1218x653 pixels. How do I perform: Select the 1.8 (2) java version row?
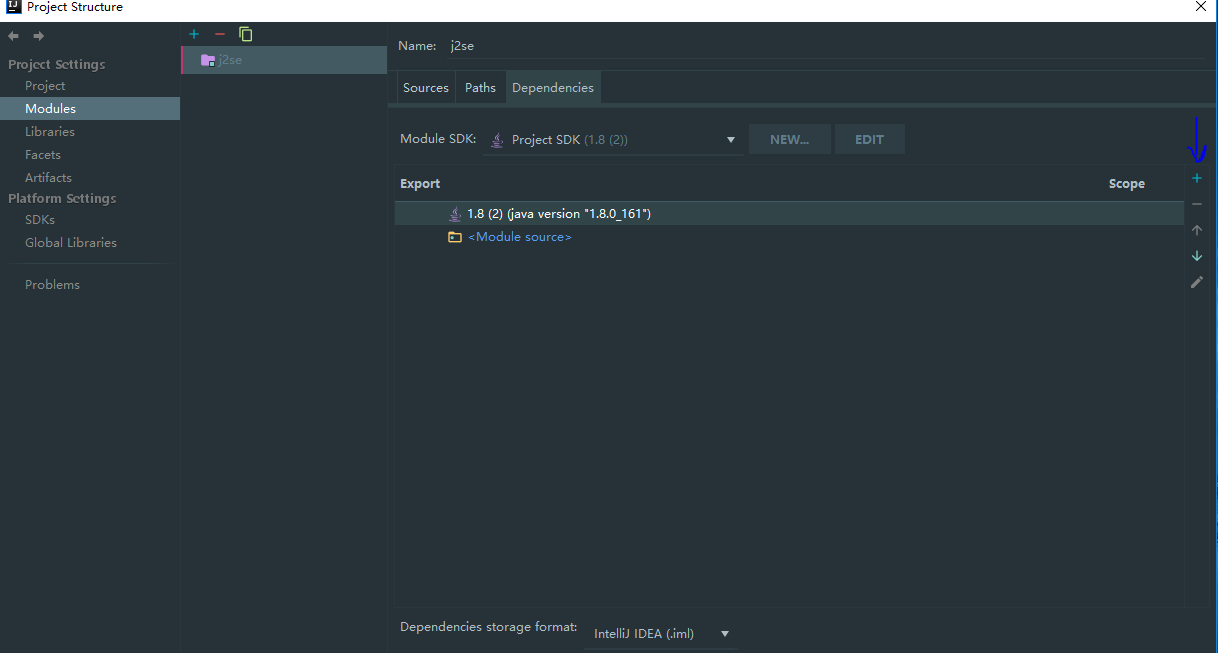tap(789, 214)
